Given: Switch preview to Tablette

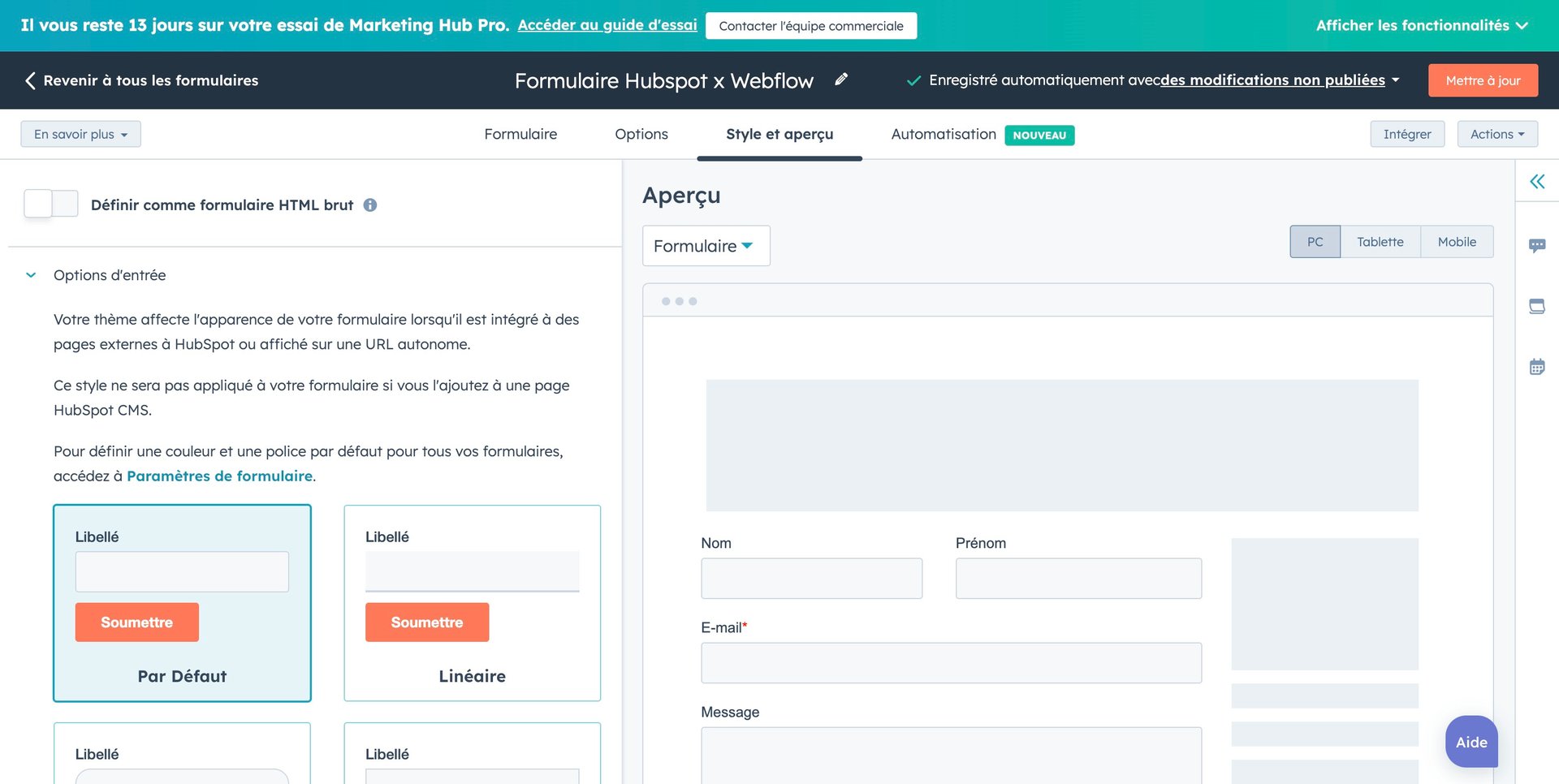Looking at the screenshot, I should (1380, 242).
